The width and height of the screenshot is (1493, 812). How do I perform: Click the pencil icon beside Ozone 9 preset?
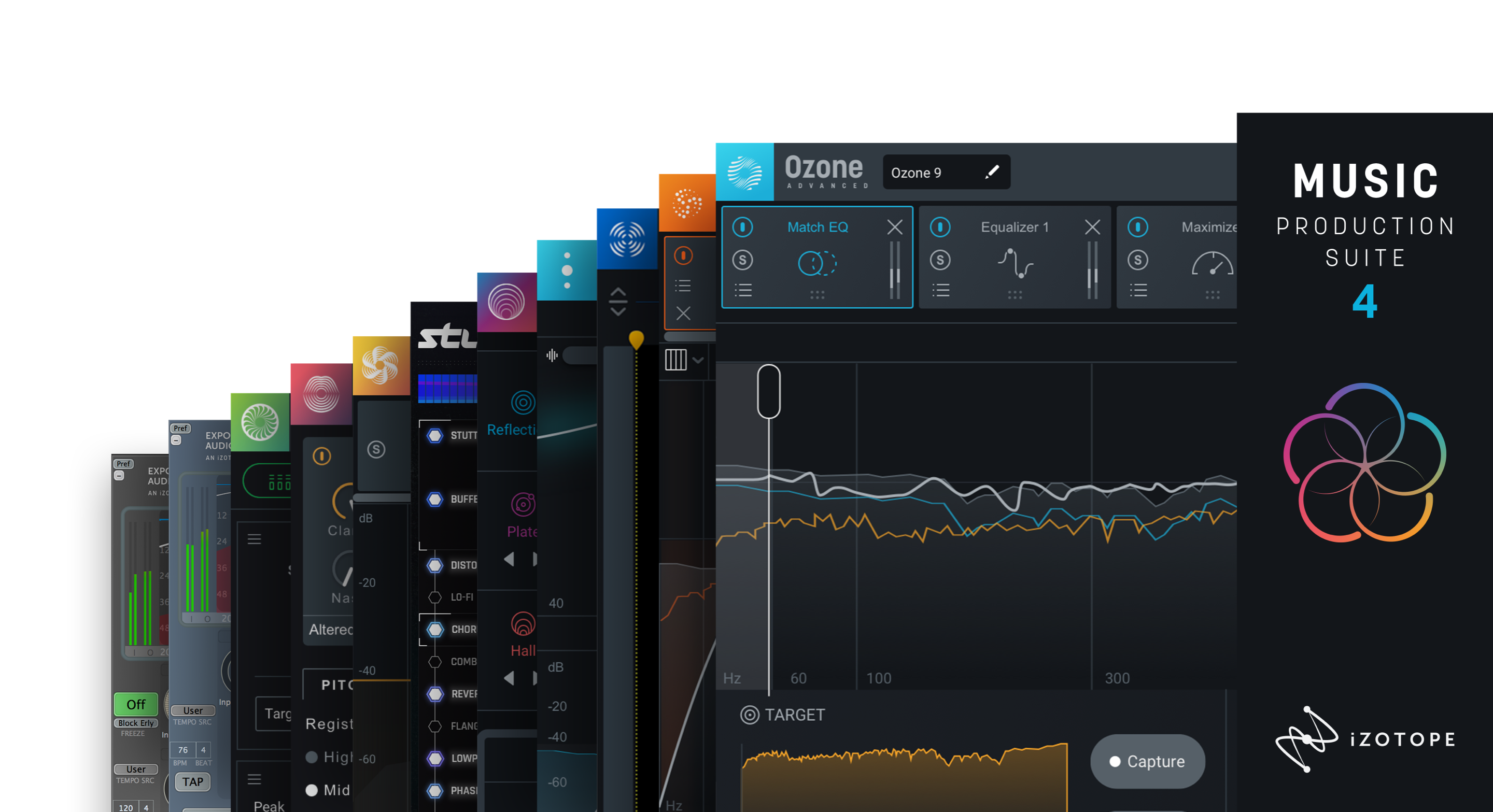point(992,172)
